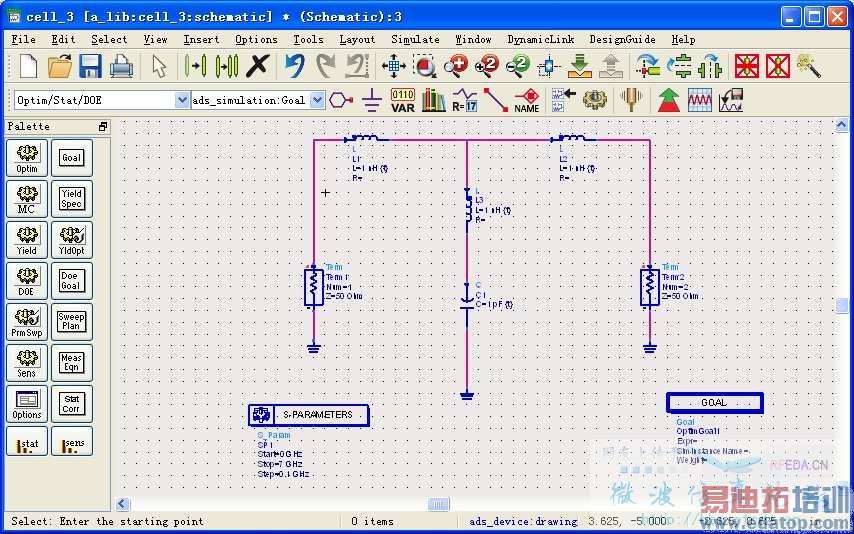The height and width of the screenshot is (534, 854).
Task: Click the Print icon
Action: point(121,66)
